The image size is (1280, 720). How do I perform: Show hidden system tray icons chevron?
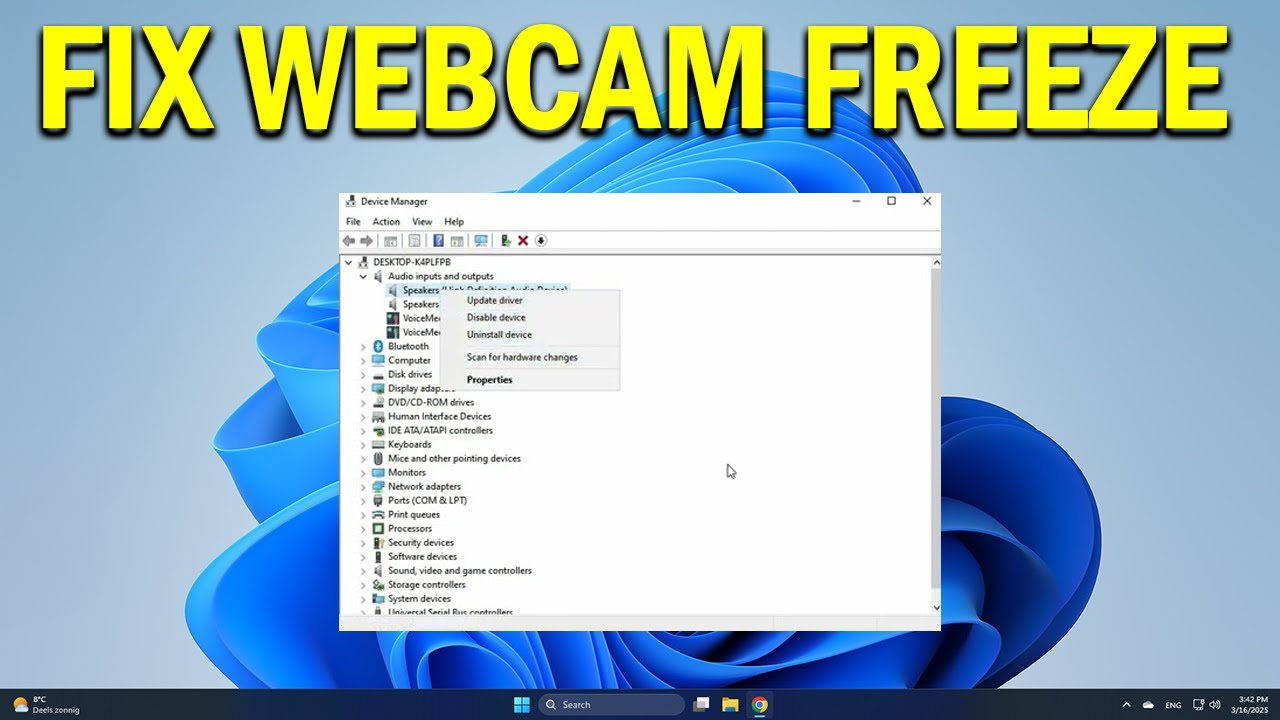pyautogui.click(x=1127, y=705)
